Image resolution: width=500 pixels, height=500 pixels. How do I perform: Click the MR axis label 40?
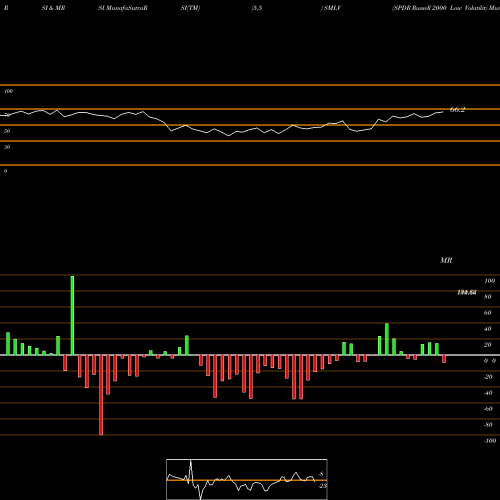point(488,329)
